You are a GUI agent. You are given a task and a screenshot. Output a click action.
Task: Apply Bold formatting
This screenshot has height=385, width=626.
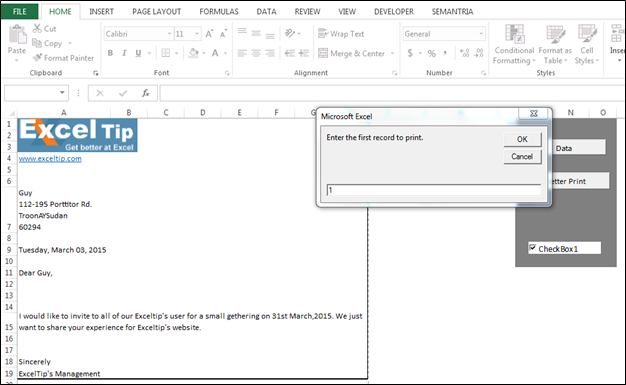point(110,53)
